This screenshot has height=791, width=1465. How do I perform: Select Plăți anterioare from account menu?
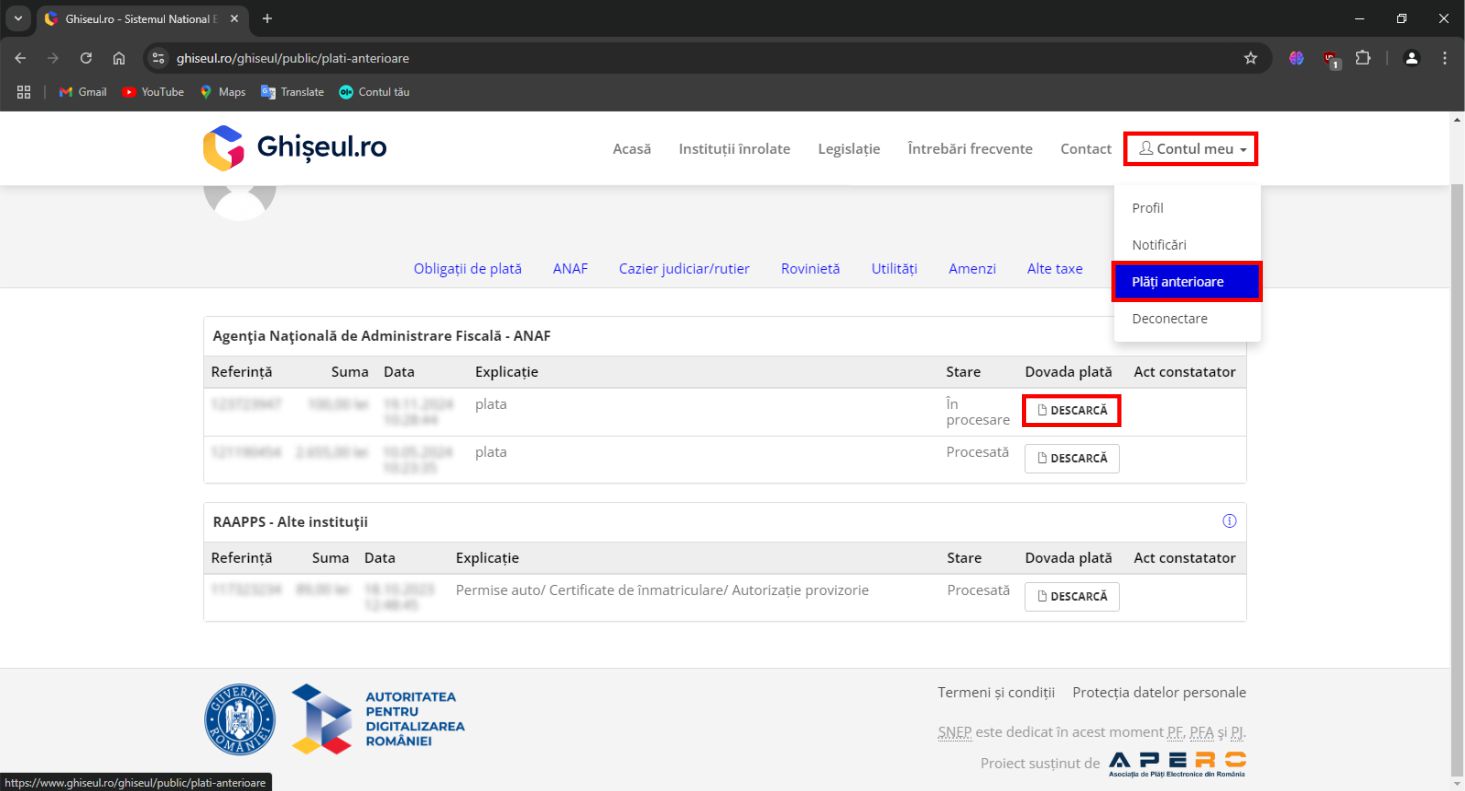(1186, 282)
